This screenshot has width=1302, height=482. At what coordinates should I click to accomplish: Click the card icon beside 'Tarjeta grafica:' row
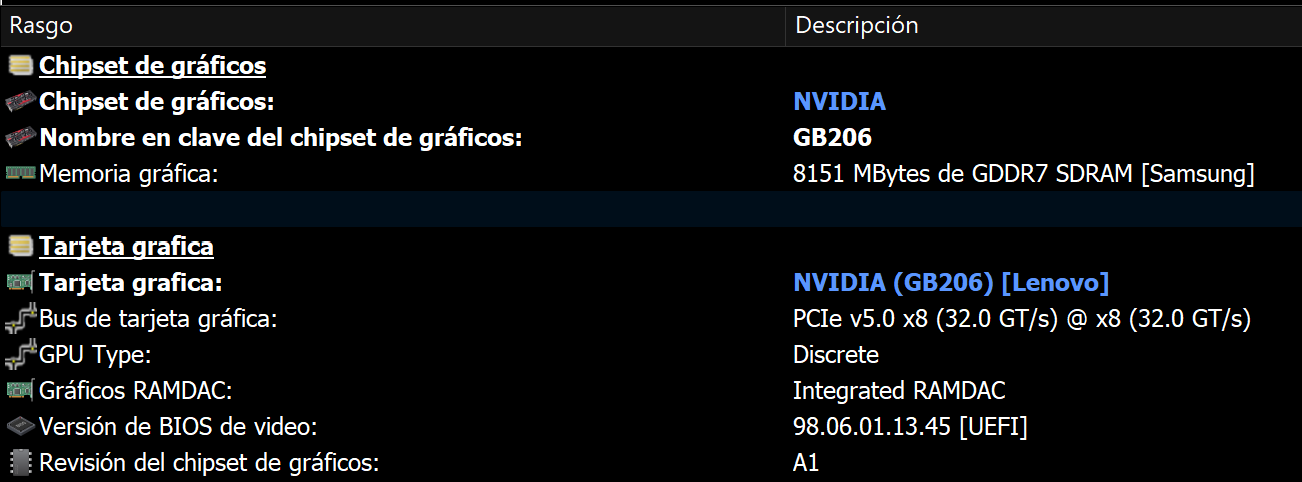pyautogui.click(x=20, y=283)
